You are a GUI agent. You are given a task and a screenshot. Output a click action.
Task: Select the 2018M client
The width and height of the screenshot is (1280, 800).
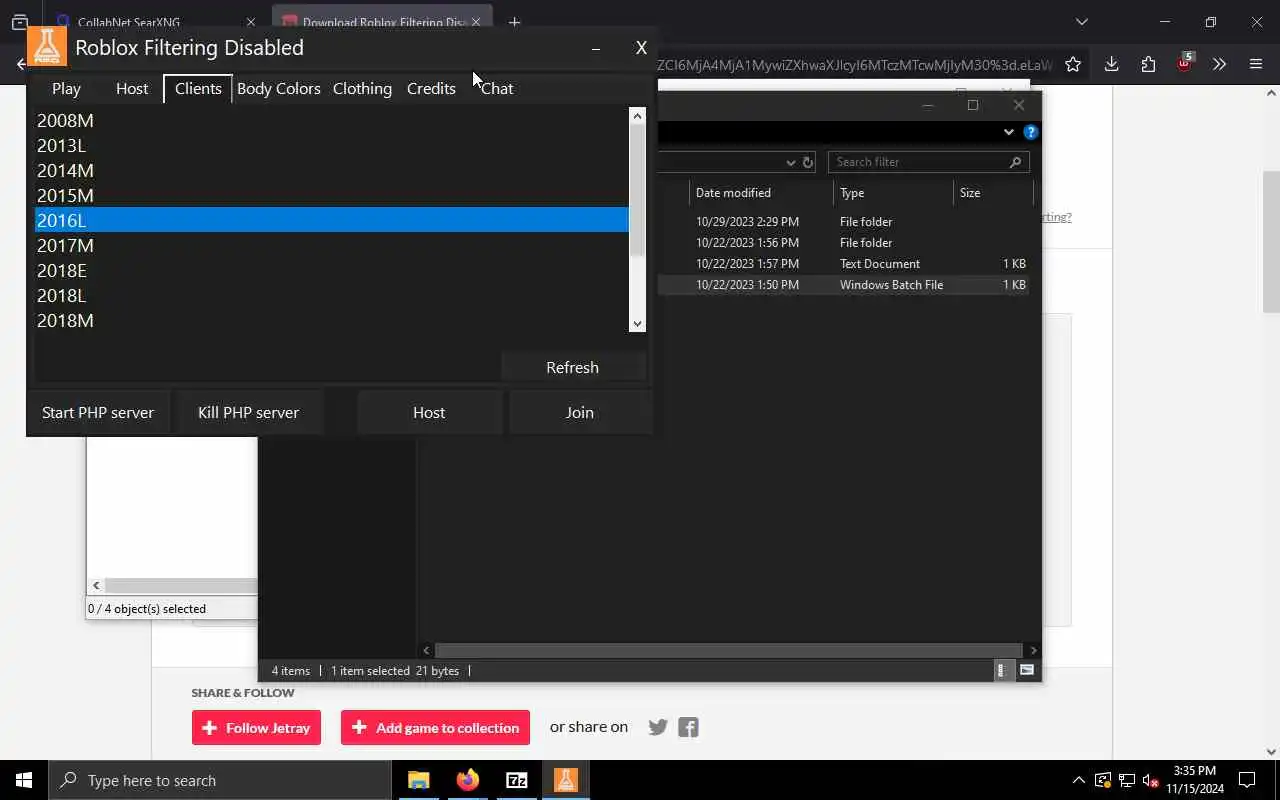click(331, 320)
